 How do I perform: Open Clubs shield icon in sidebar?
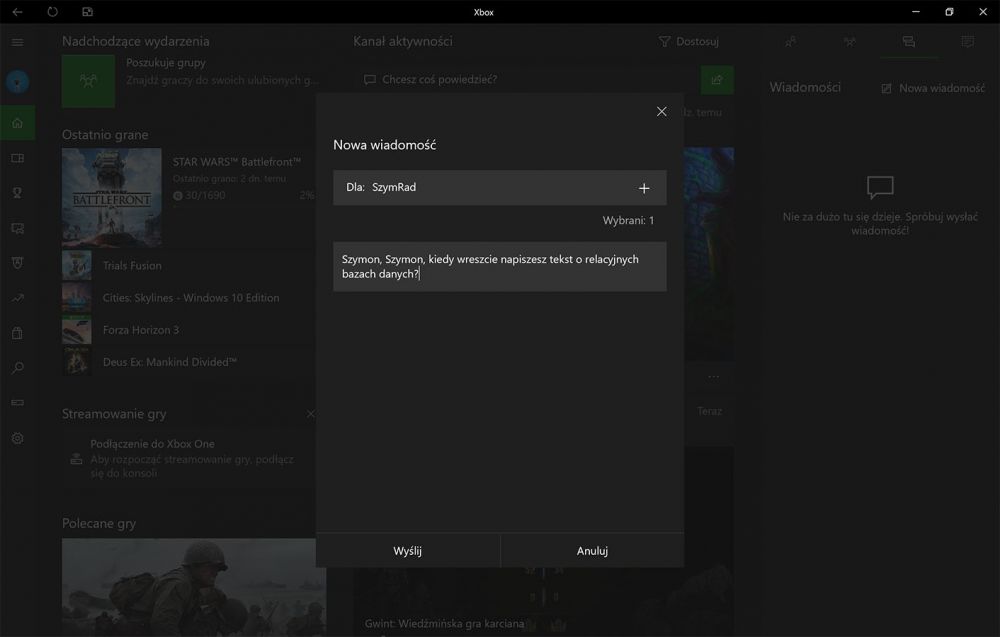pos(17,263)
